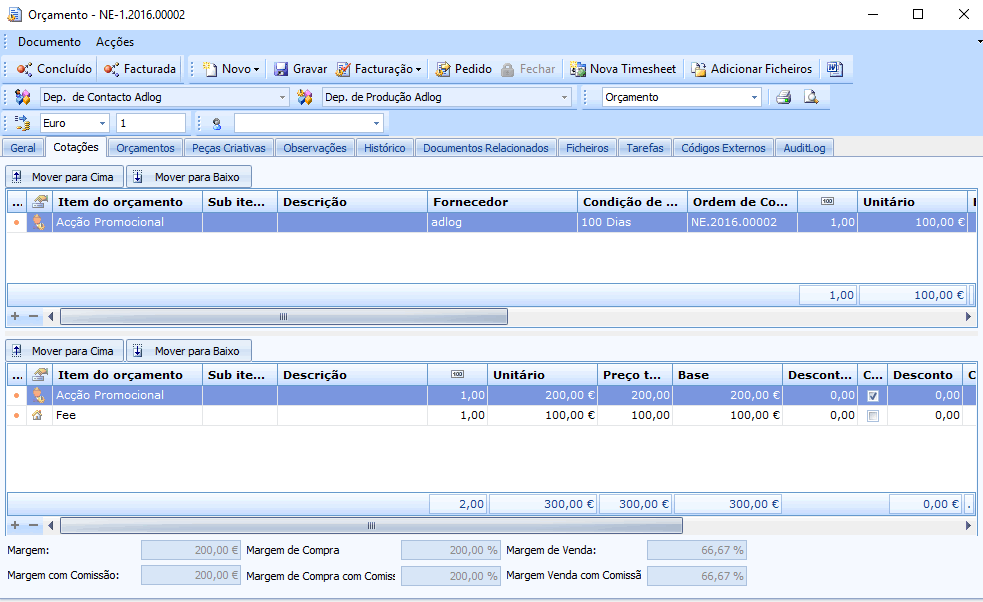Switch to the Peças Criativas tab

pyautogui.click(x=229, y=148)
